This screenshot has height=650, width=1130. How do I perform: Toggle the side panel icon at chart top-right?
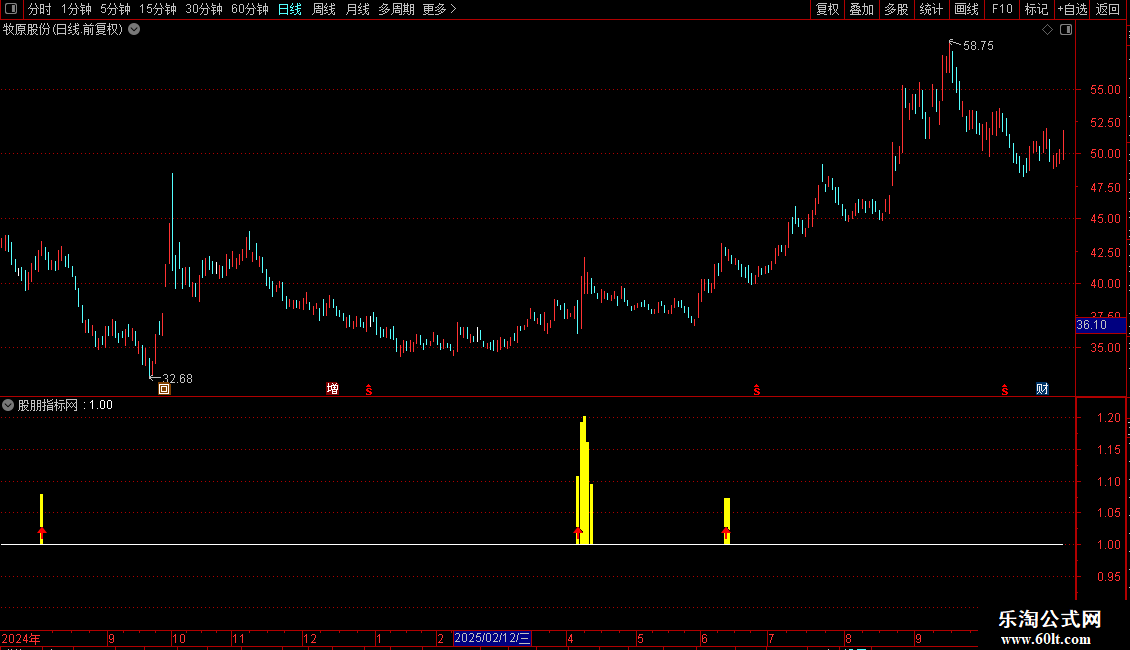point(1067,30)
